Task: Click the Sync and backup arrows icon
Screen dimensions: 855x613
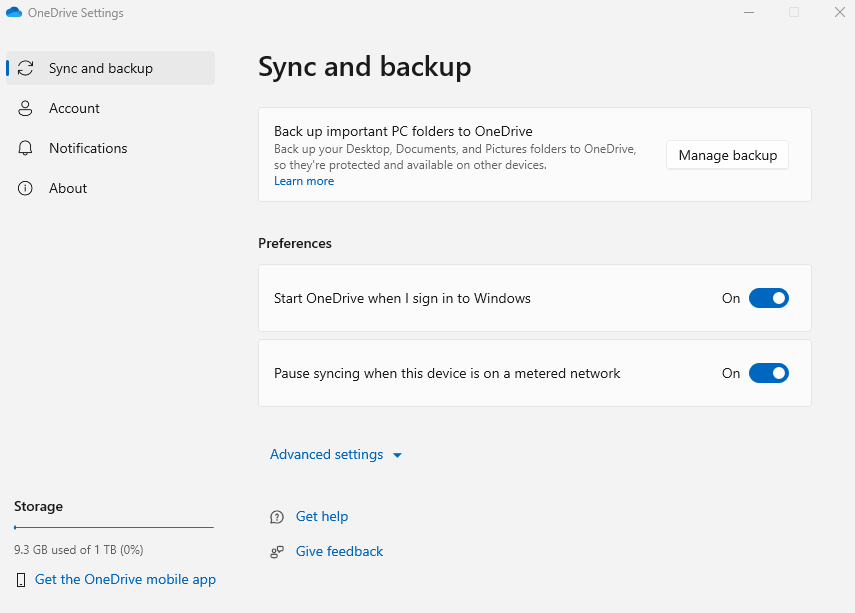Action: pyautogui.click(x=26, y=68)
